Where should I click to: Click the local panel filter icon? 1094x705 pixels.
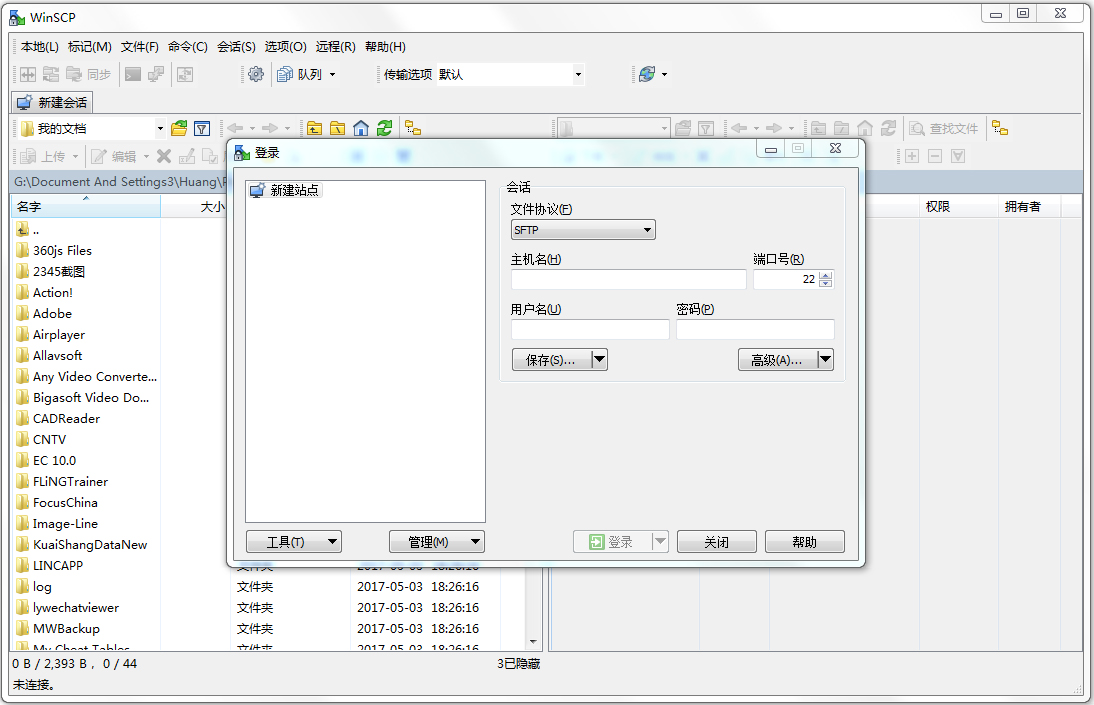point(202,128)
